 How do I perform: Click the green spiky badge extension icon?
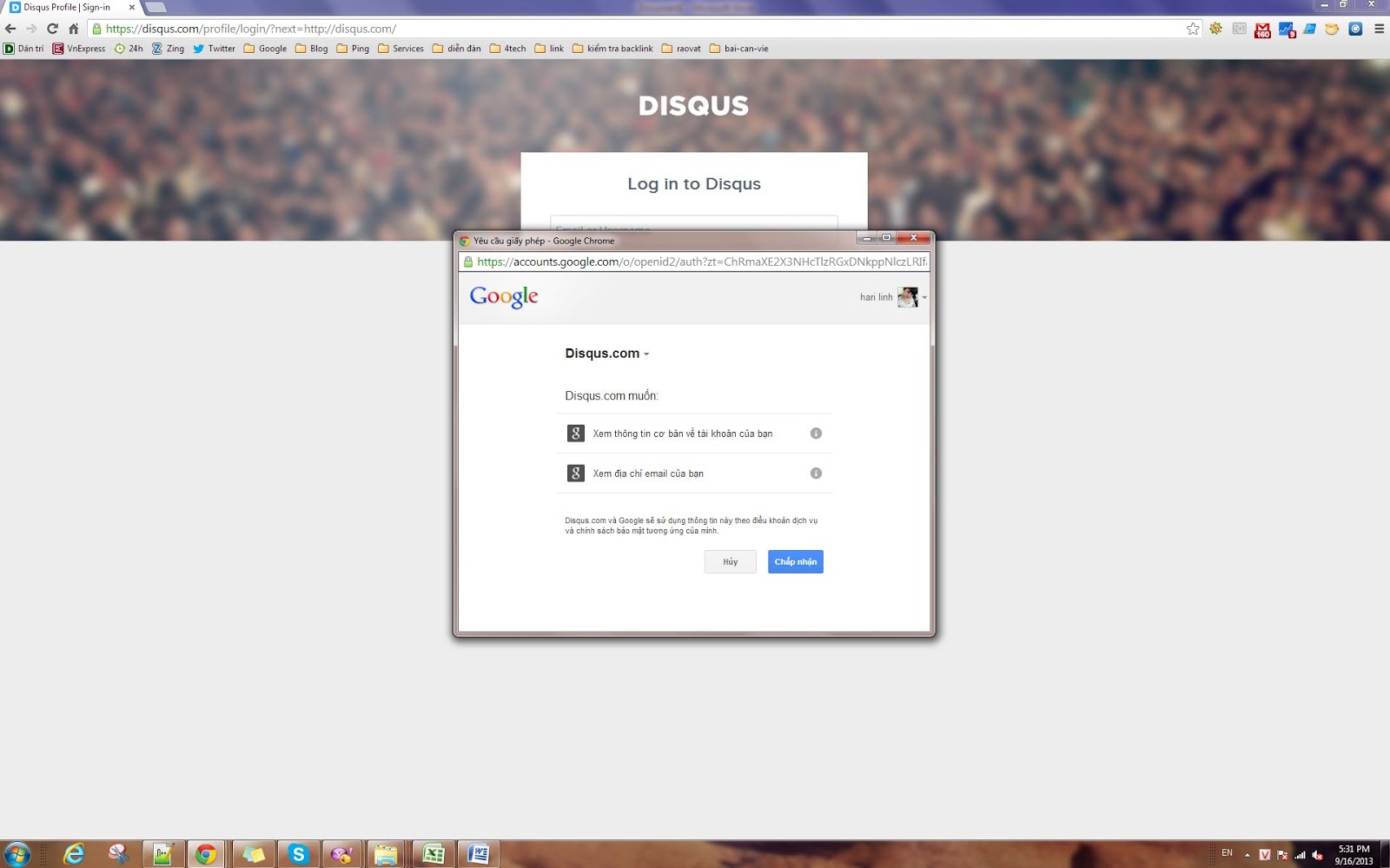pos(1216,29)
